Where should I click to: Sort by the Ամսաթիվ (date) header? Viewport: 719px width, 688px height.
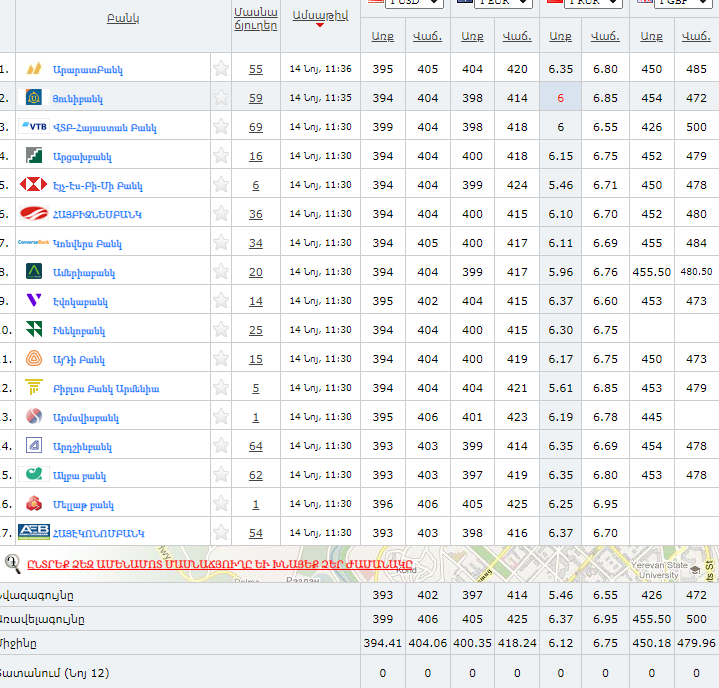pos(320,16)
